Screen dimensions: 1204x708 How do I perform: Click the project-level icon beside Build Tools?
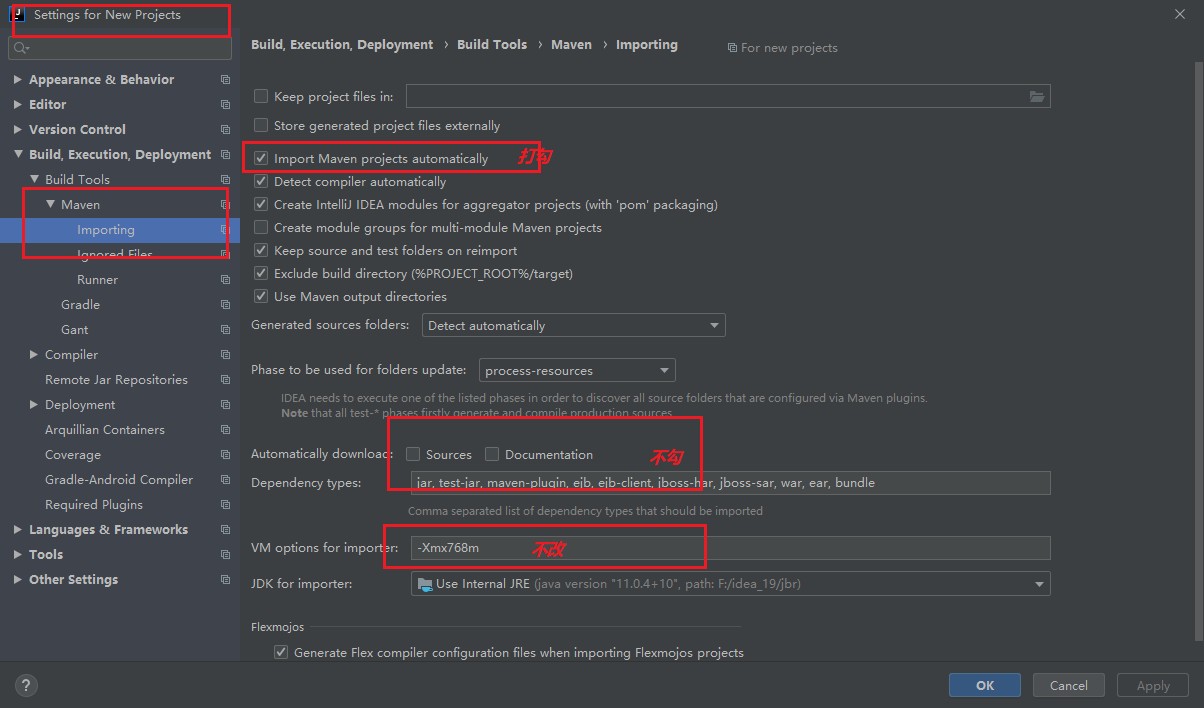click(x=225, y=180)
